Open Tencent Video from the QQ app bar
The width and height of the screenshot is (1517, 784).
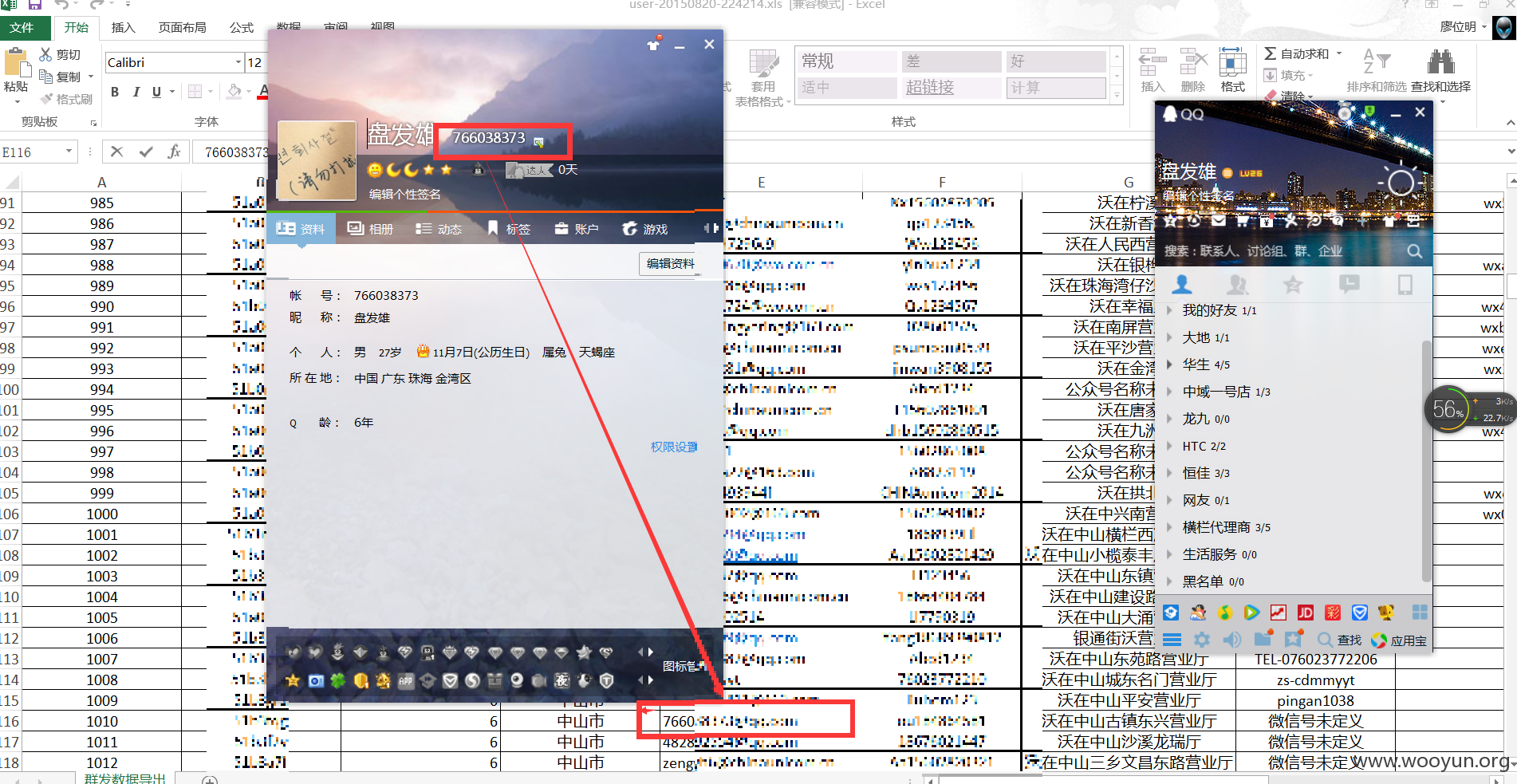1251,613
